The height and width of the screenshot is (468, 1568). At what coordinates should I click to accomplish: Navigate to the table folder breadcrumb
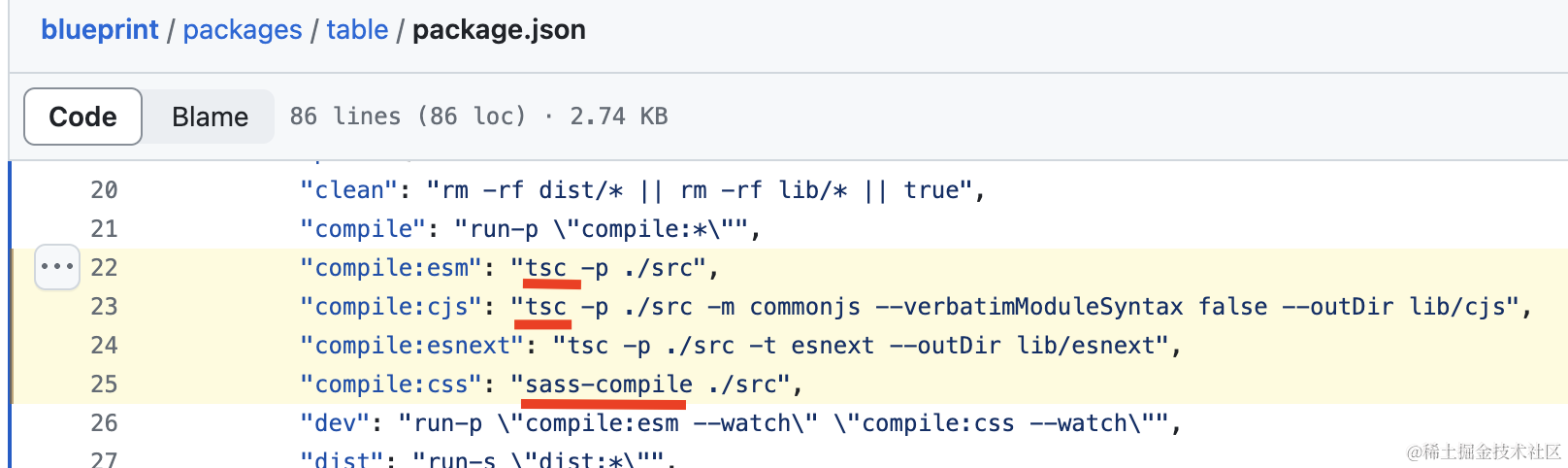(x=357, y=29)
